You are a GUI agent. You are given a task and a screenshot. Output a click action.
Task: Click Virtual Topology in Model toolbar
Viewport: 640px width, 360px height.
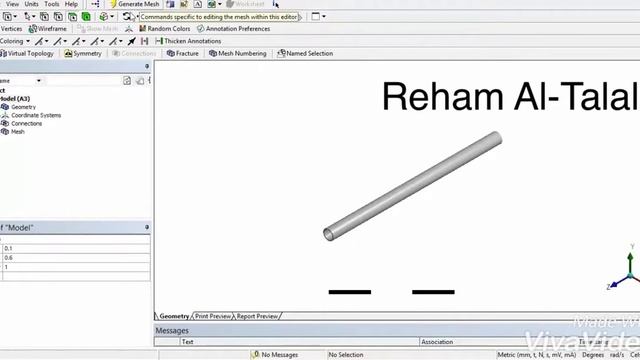tap(27, 53)
